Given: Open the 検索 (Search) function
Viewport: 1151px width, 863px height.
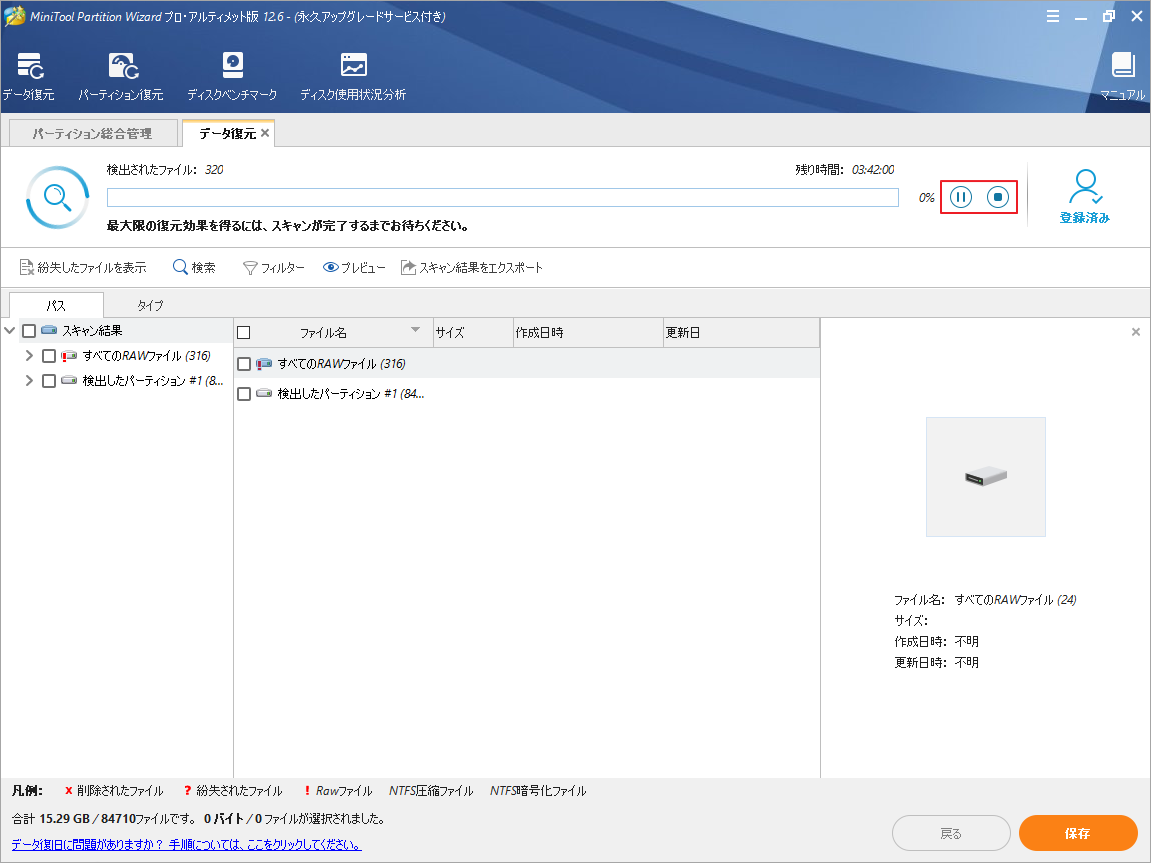Looking at the screenshot, I should (x=194, y=267).
